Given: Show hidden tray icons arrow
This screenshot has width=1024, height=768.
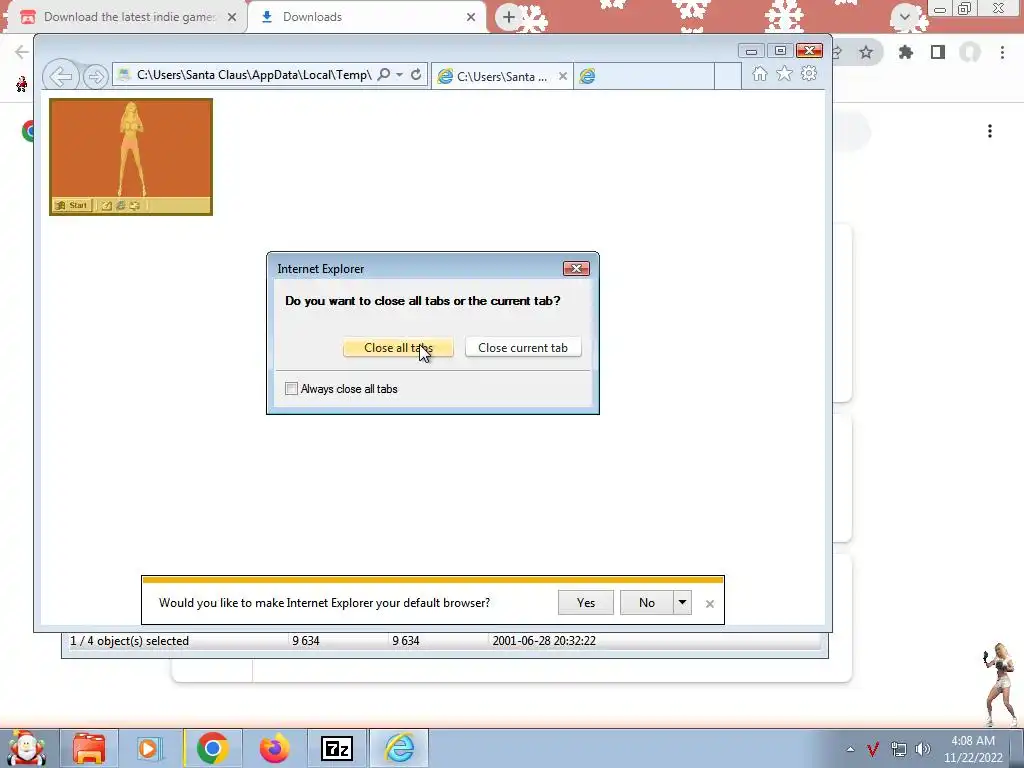Looking at the screenshot, I should pos(850,749).
